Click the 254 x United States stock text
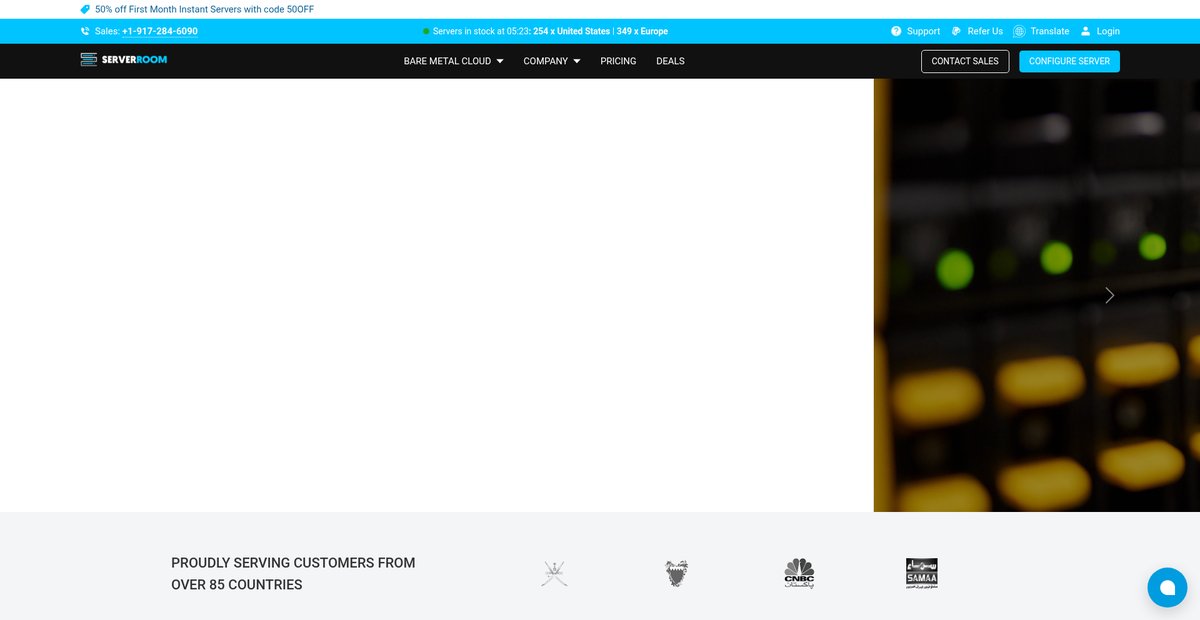 (x=572, y=31)
